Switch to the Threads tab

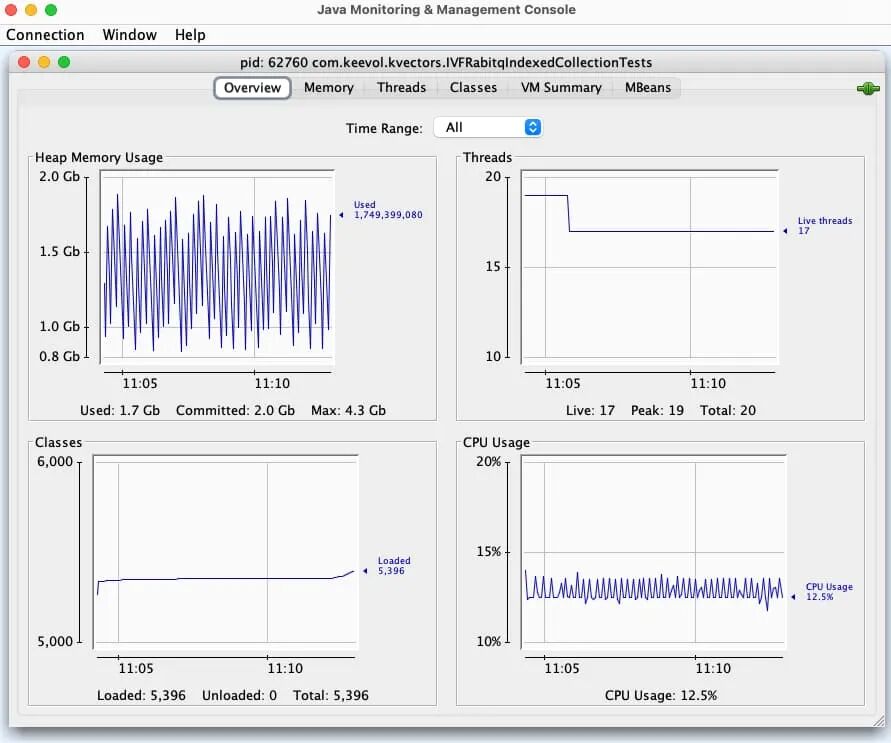pyautogui.click(x=401, y=87)
